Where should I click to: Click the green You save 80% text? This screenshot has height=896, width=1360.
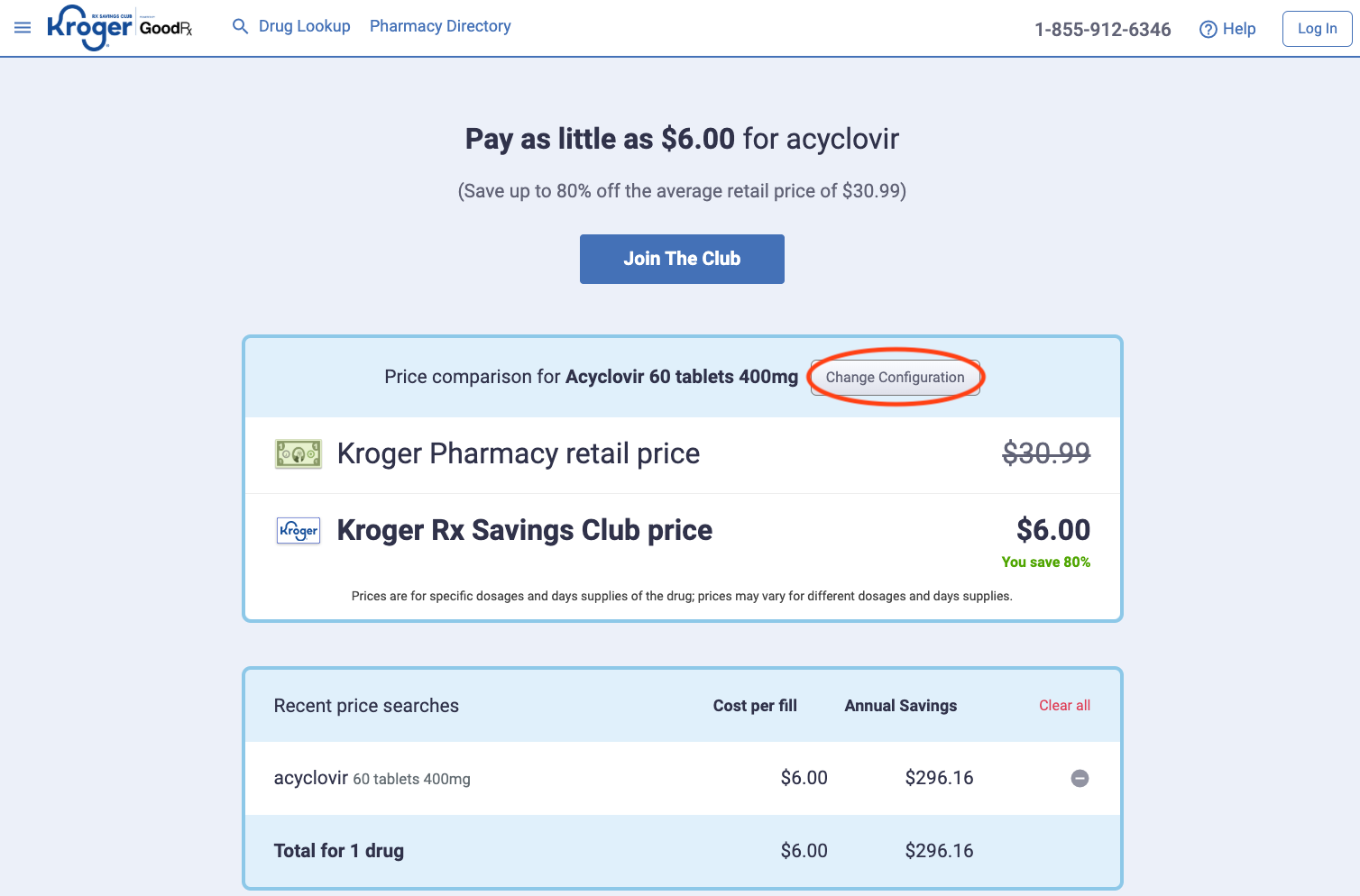click(1045, 562)
